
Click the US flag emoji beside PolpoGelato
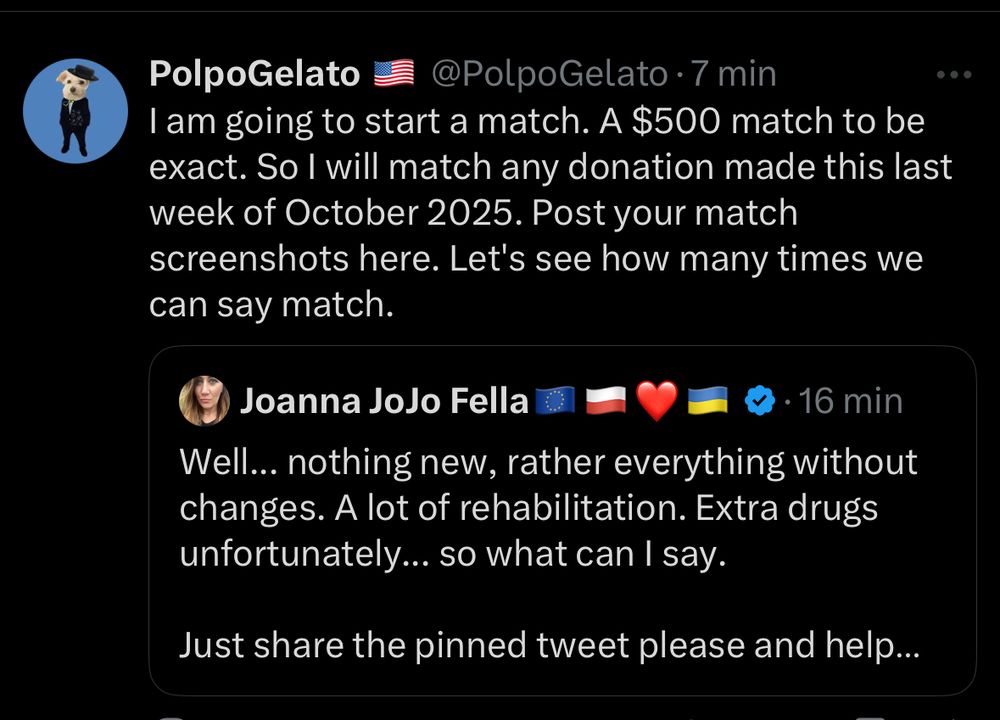[x=393, y=73]
